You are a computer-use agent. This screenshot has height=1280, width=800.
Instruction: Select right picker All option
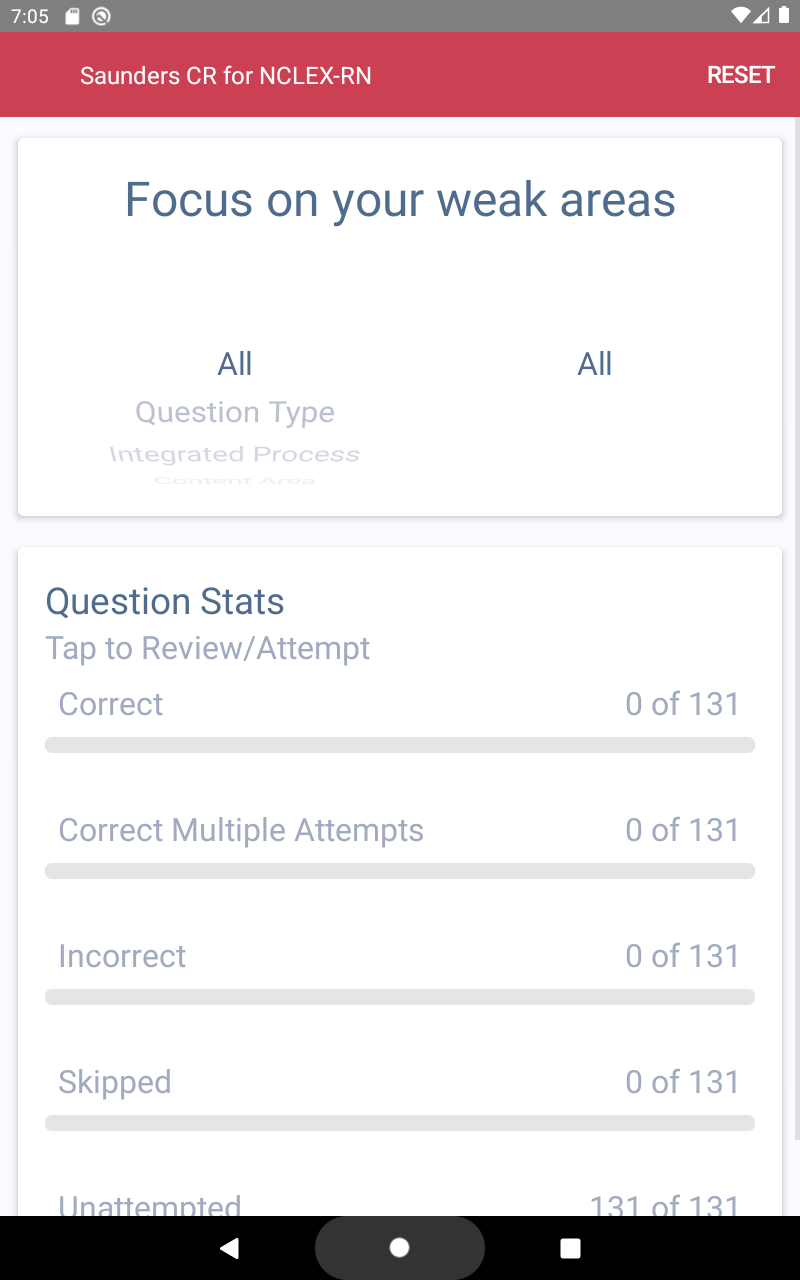click(595, 364)
